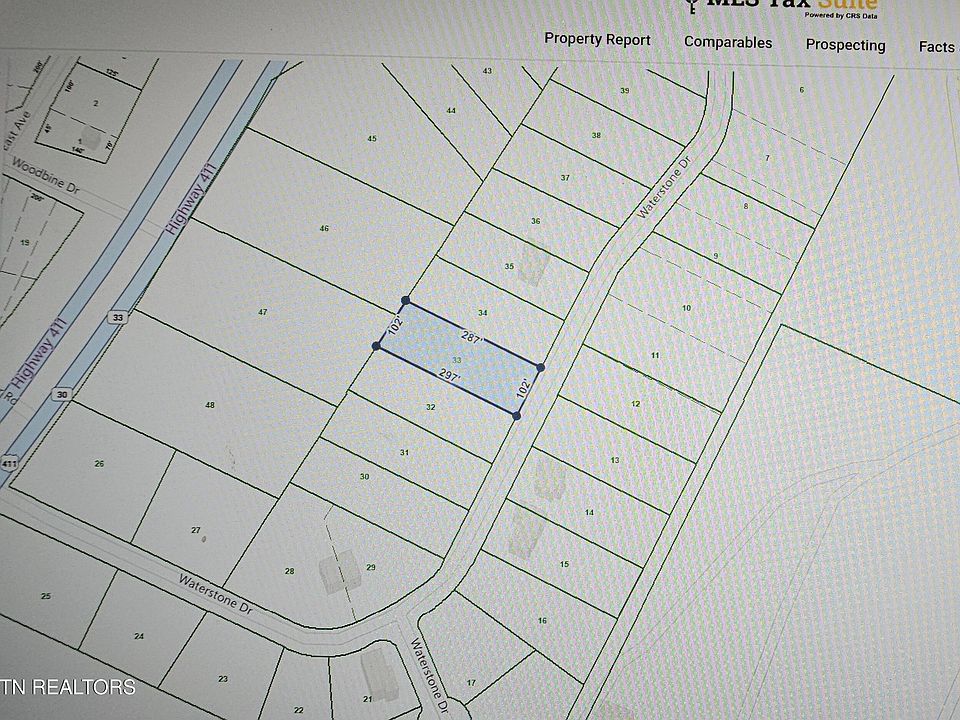960x720 pixels.
Task: Select parcel 48 on the map
Action: coord(210,405)
